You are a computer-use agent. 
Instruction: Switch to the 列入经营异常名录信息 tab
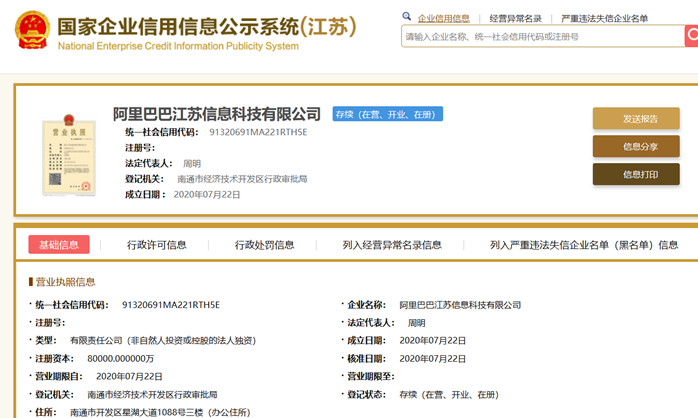click(x=392, y=245)
